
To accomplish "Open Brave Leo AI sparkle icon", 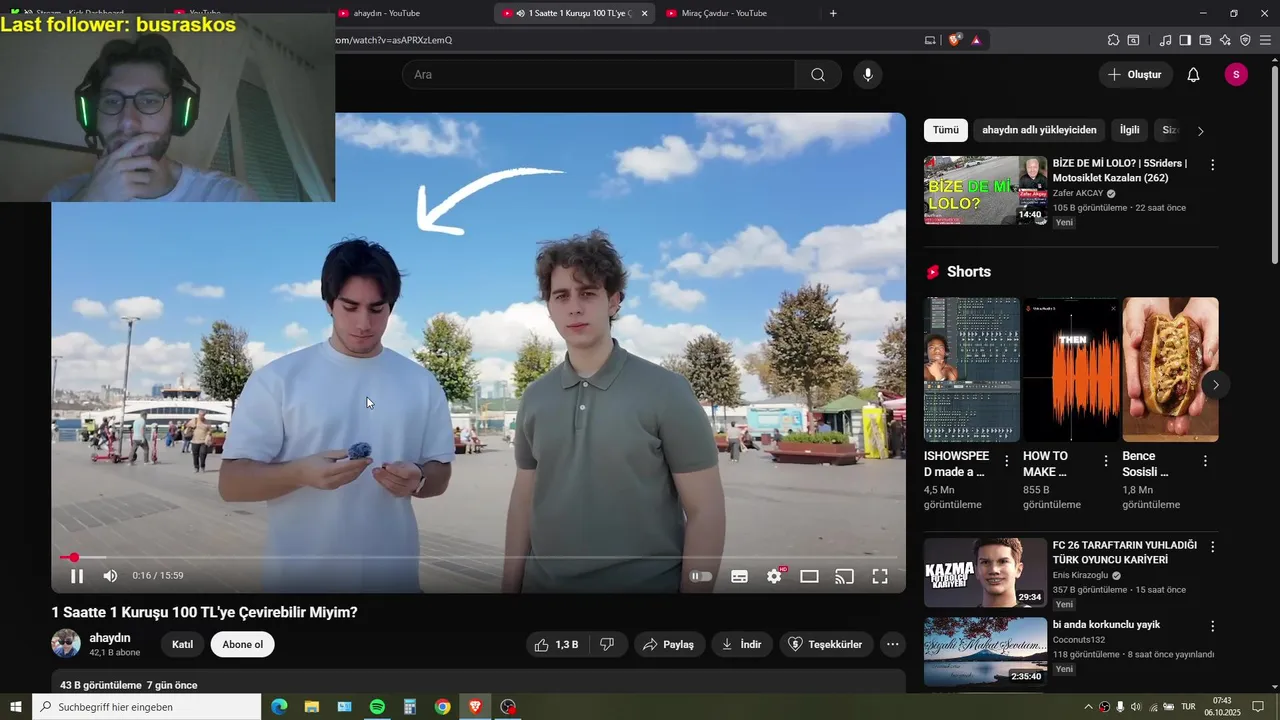I will click(1225, 40).
